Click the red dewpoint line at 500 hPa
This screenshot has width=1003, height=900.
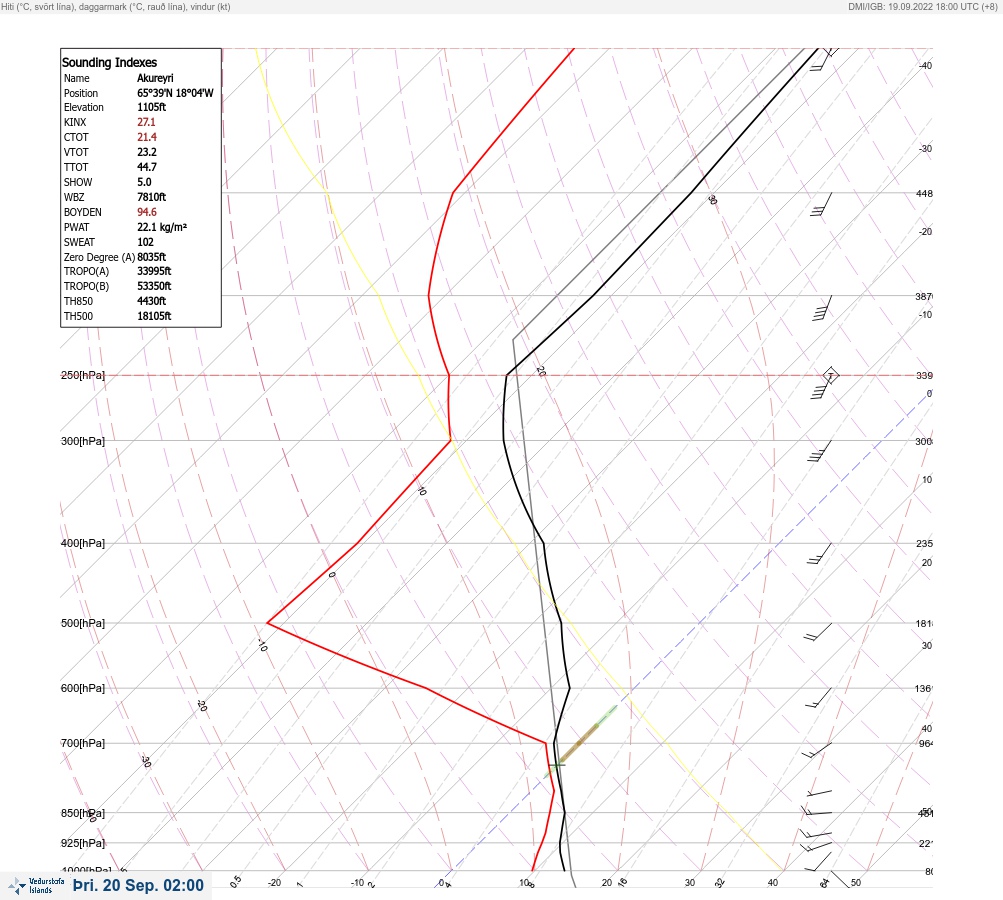[268, 622]
